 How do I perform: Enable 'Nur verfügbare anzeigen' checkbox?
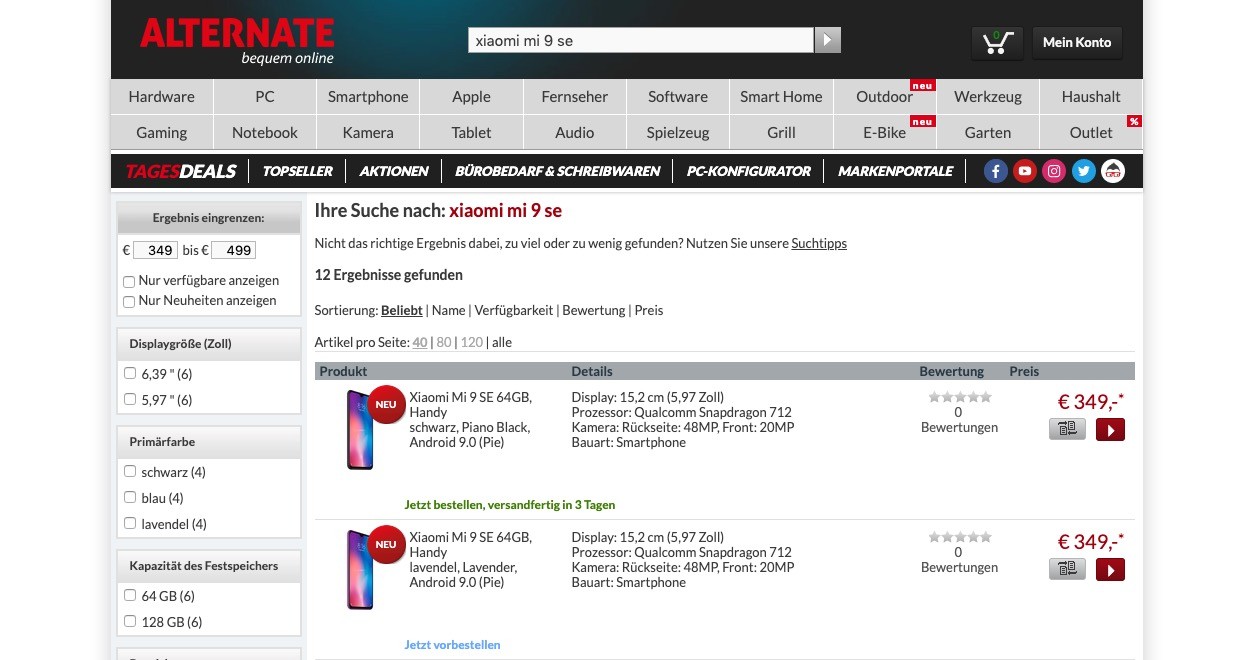pyautogui.click(x=129, y=281)
